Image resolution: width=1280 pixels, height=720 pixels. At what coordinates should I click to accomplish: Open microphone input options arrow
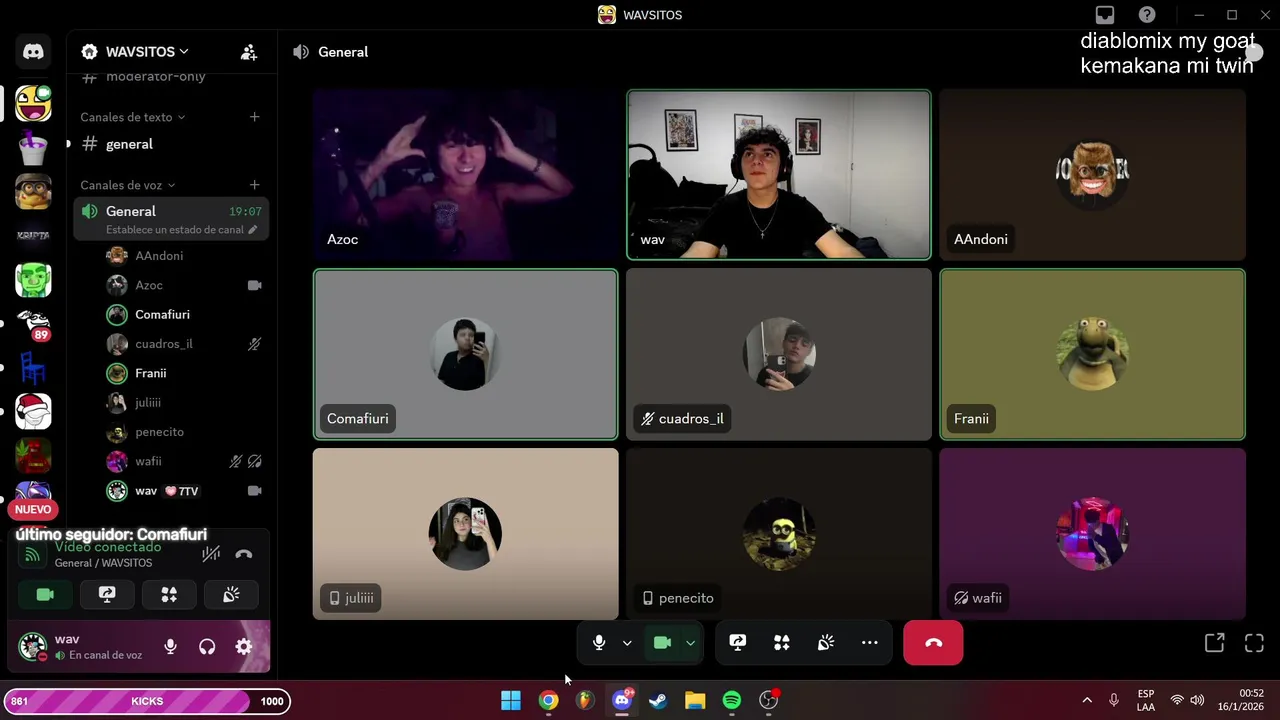click(627, 643)
